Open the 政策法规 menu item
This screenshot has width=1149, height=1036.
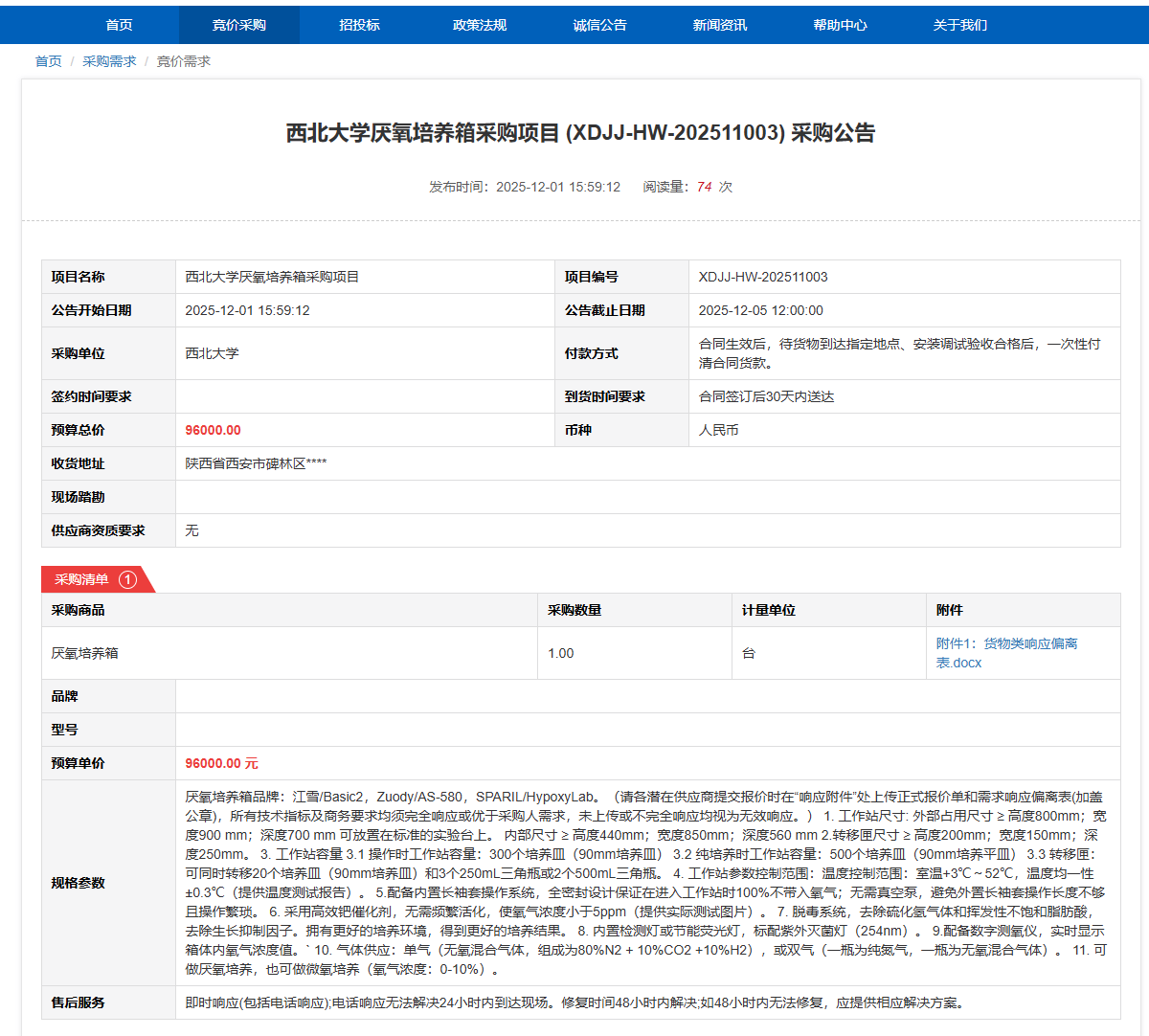point(480,25)
